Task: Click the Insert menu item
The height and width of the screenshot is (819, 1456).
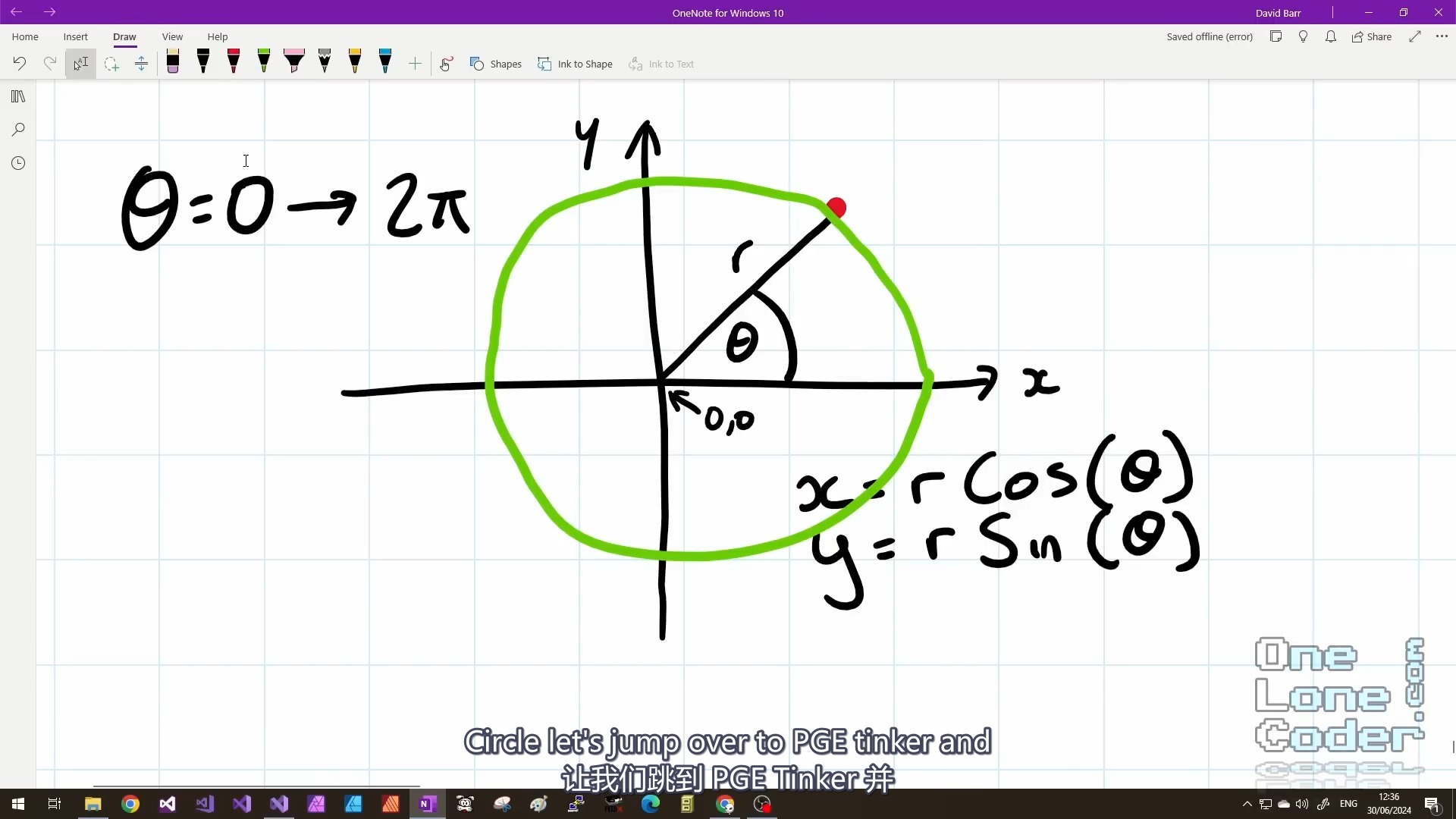Action: [x=76, y=37]
